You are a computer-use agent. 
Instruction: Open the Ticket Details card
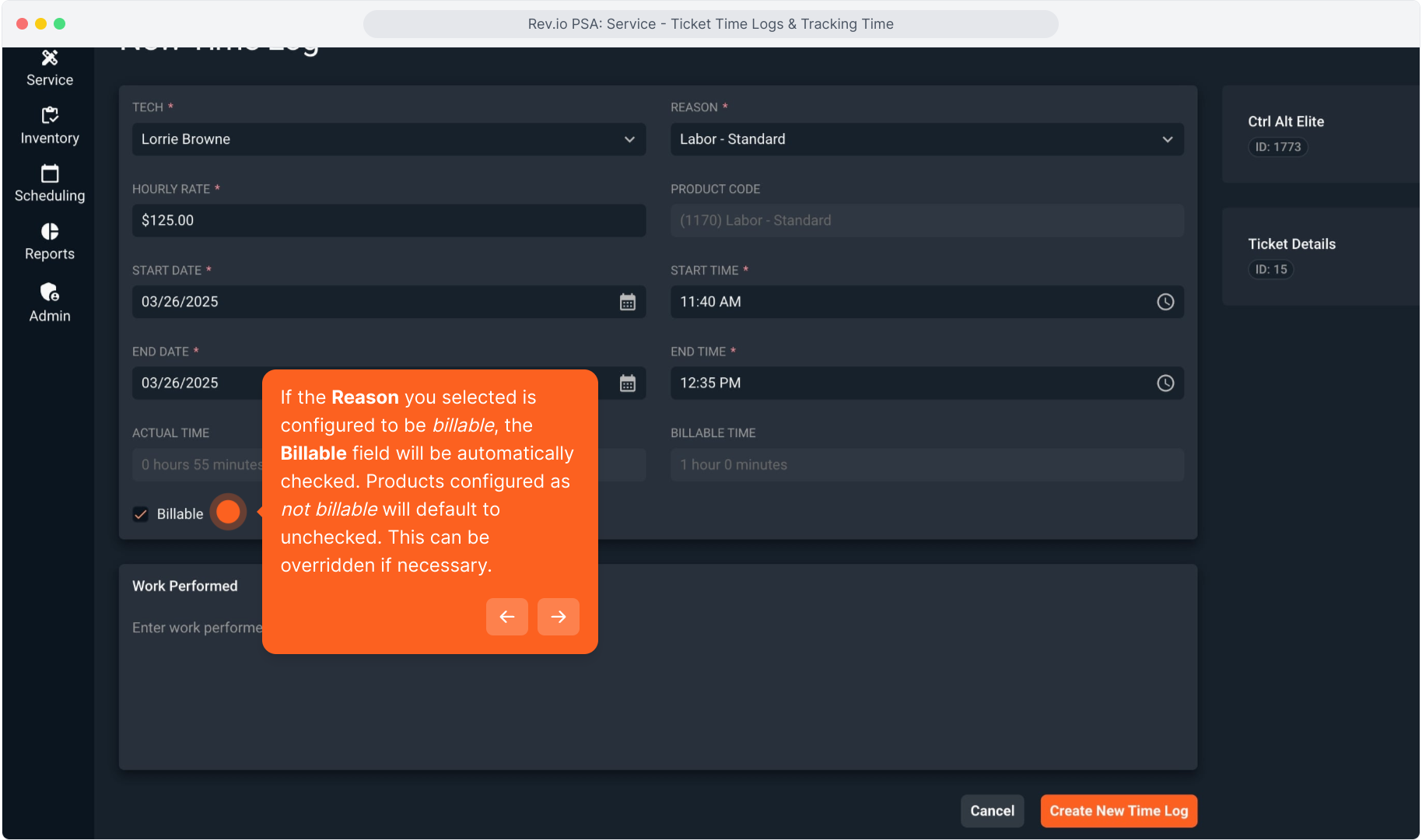[1319, 256]
